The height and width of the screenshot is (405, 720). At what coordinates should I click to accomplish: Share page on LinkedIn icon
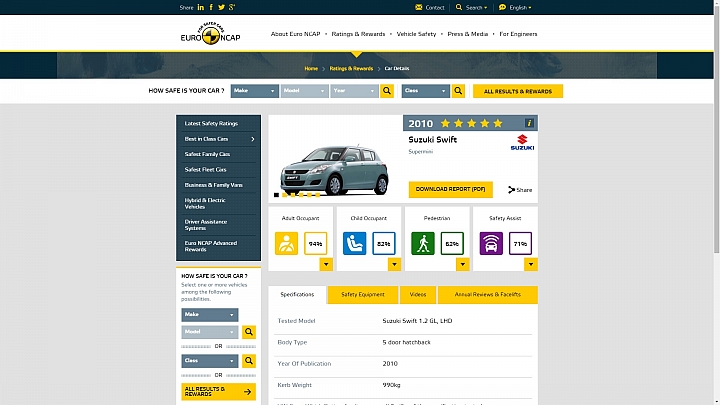point(201,7)
